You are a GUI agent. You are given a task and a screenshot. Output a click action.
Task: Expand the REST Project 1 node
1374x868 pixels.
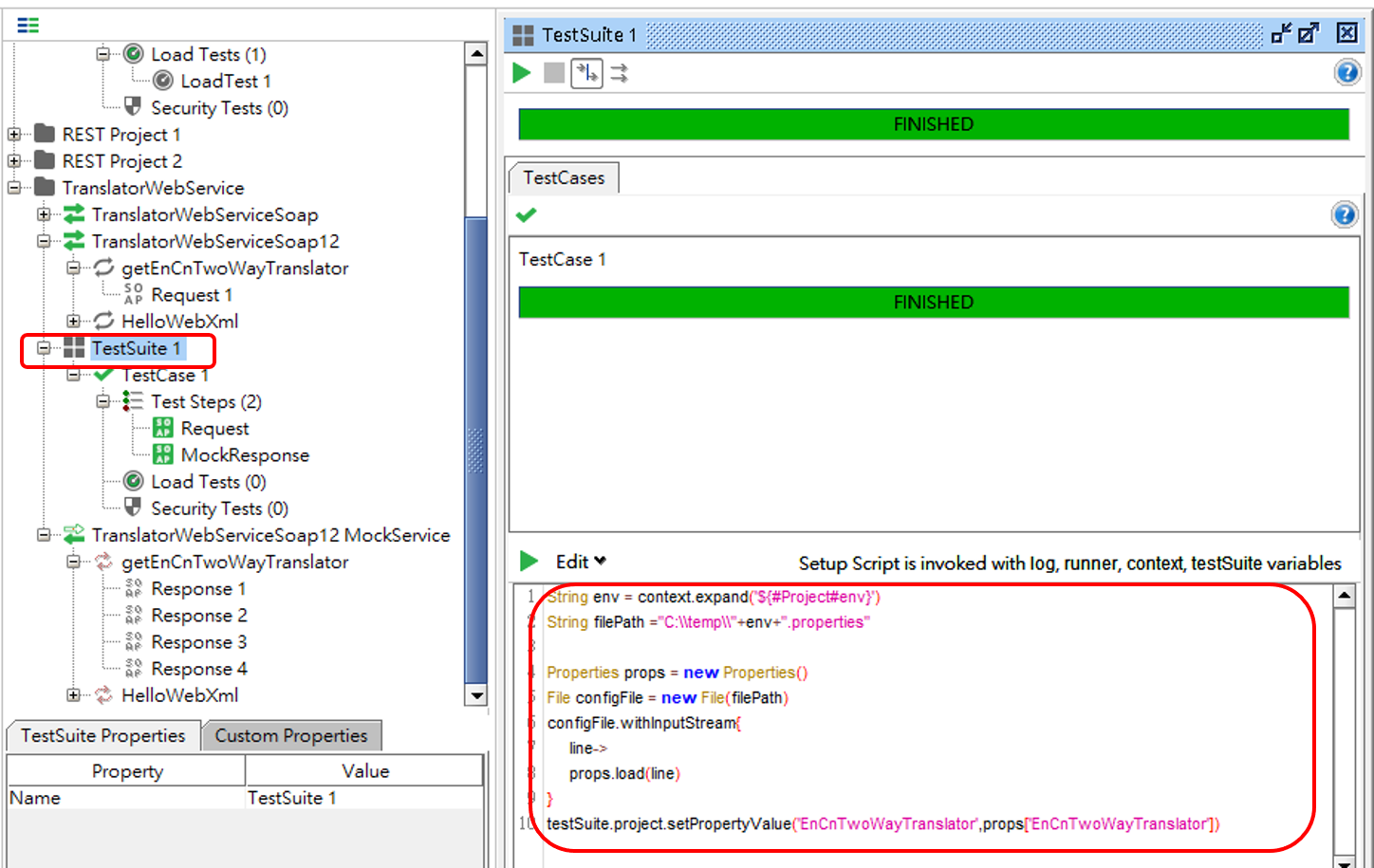click(14, 135)
